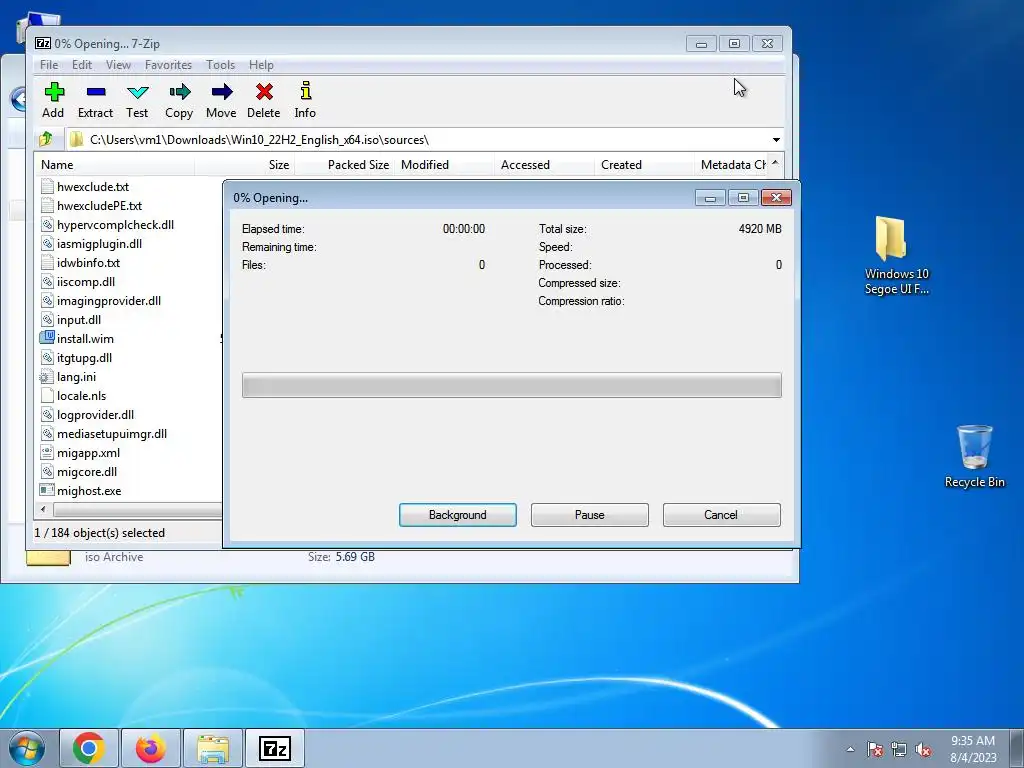This screenshot has width=1024, height=768.
Task: Click the Cancel button
Action: 722,515
